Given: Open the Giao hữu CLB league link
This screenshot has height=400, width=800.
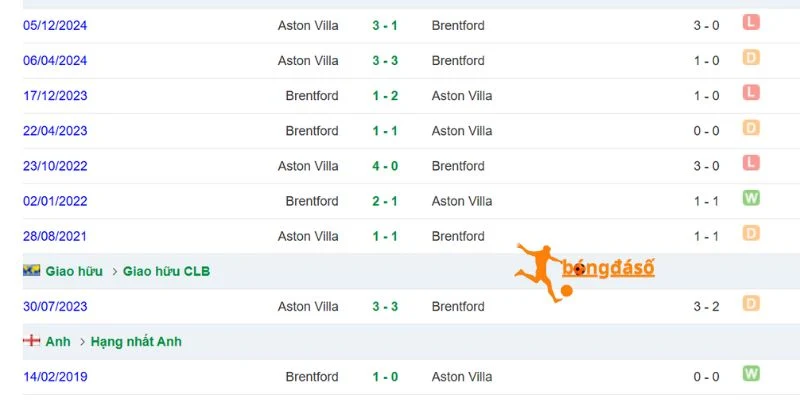Looking at the screenshot, I should tap(166, 271).
